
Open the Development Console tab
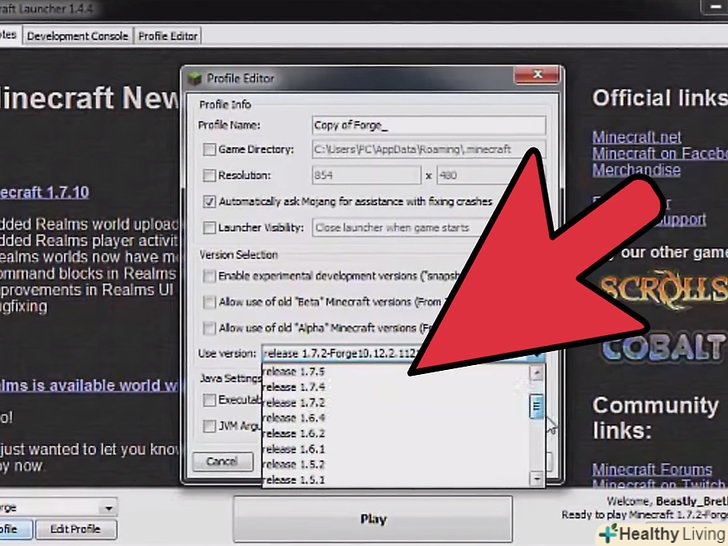click(x=77, y=36)
